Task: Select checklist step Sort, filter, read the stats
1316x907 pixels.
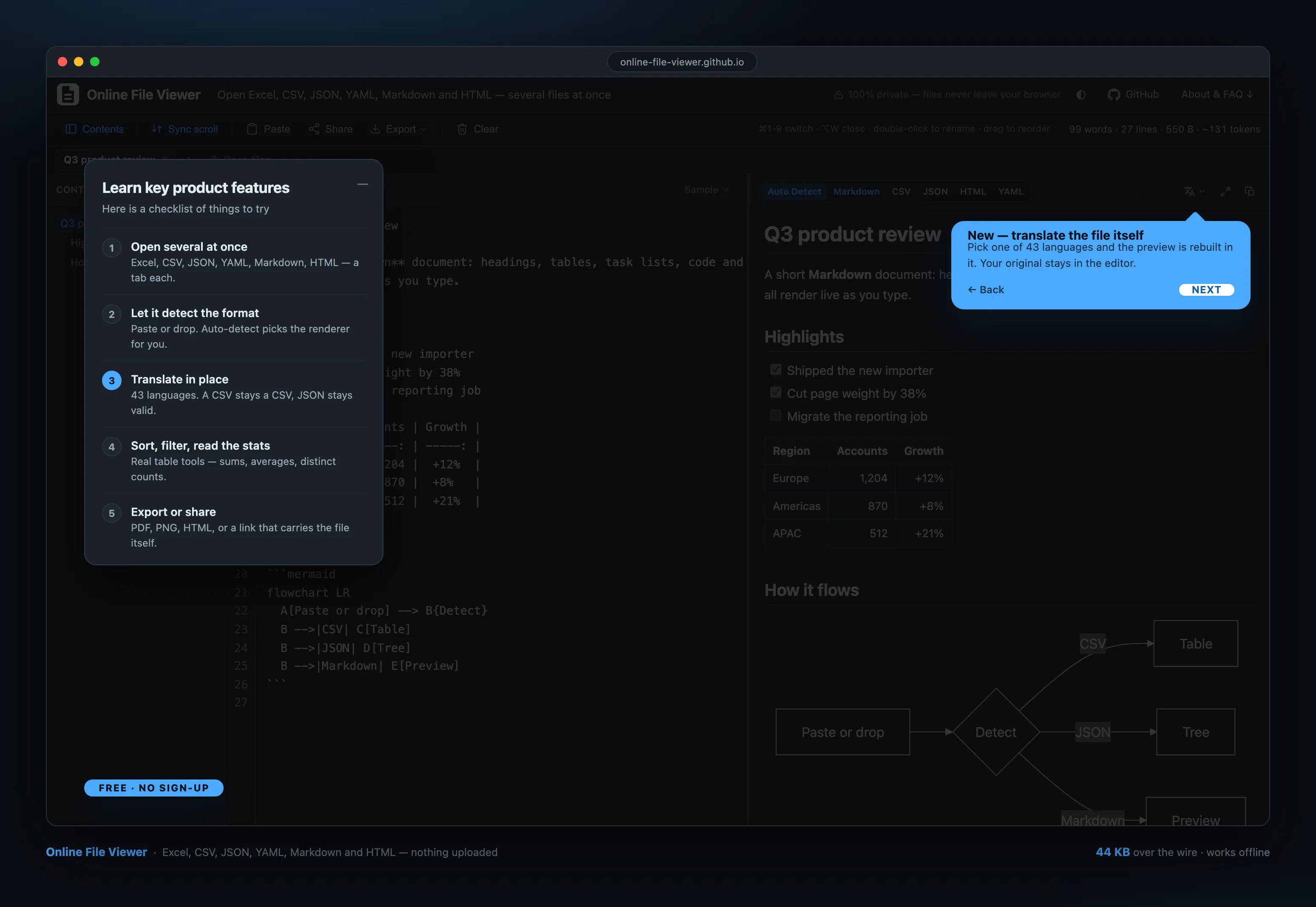Action: tap(233, 460)
